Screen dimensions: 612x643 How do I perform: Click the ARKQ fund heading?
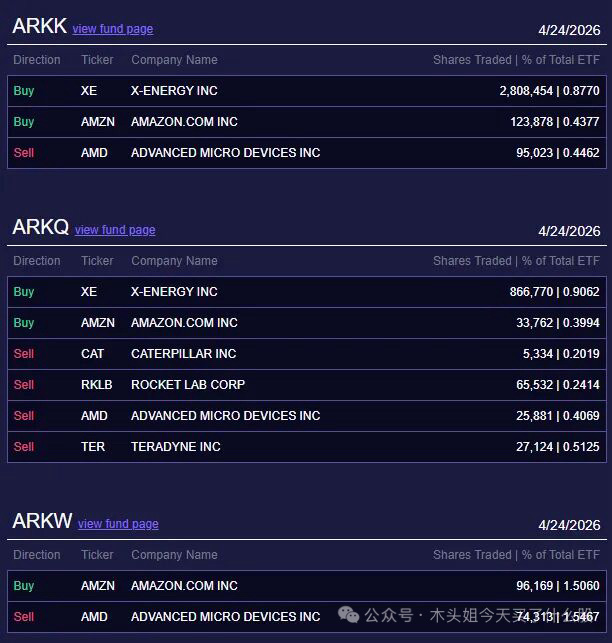pos(40,228)
